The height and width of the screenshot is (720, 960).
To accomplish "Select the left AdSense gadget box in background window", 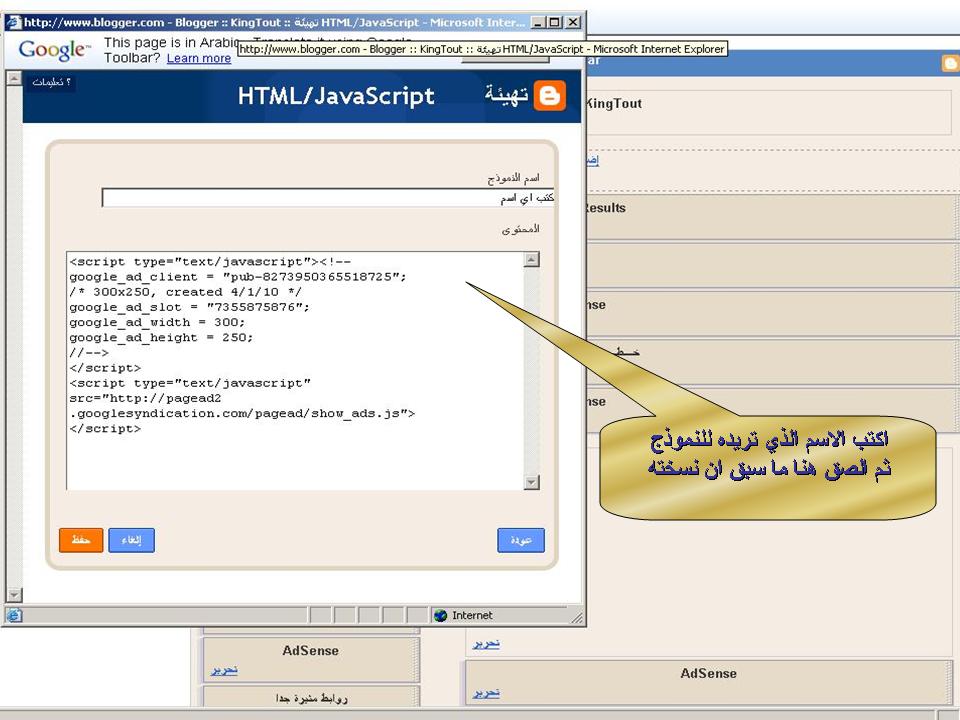I will tap(311, 659).
